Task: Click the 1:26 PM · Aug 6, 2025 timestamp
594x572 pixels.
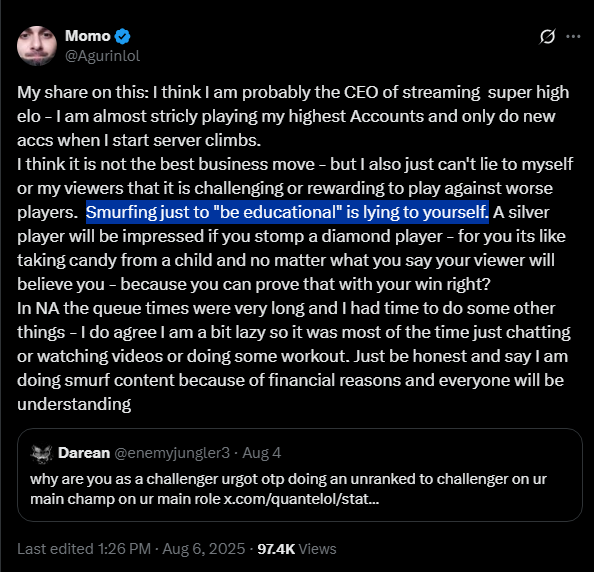Action: (x=171, y=549)
